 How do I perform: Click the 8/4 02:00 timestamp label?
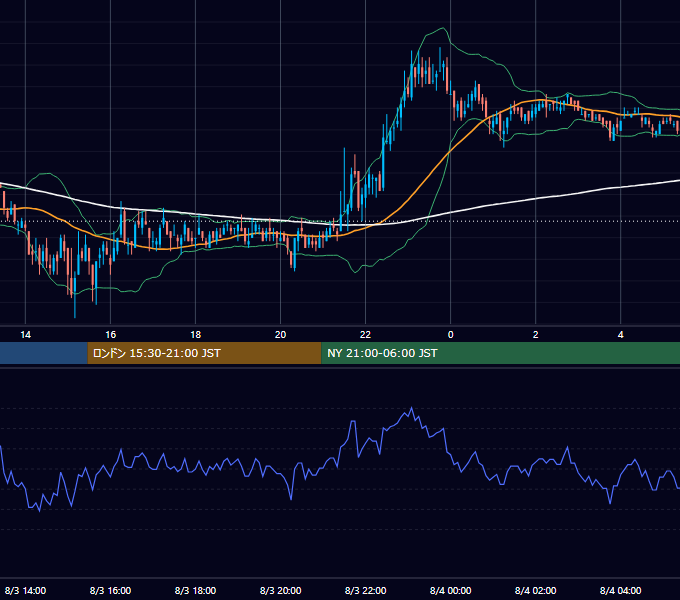536,590
